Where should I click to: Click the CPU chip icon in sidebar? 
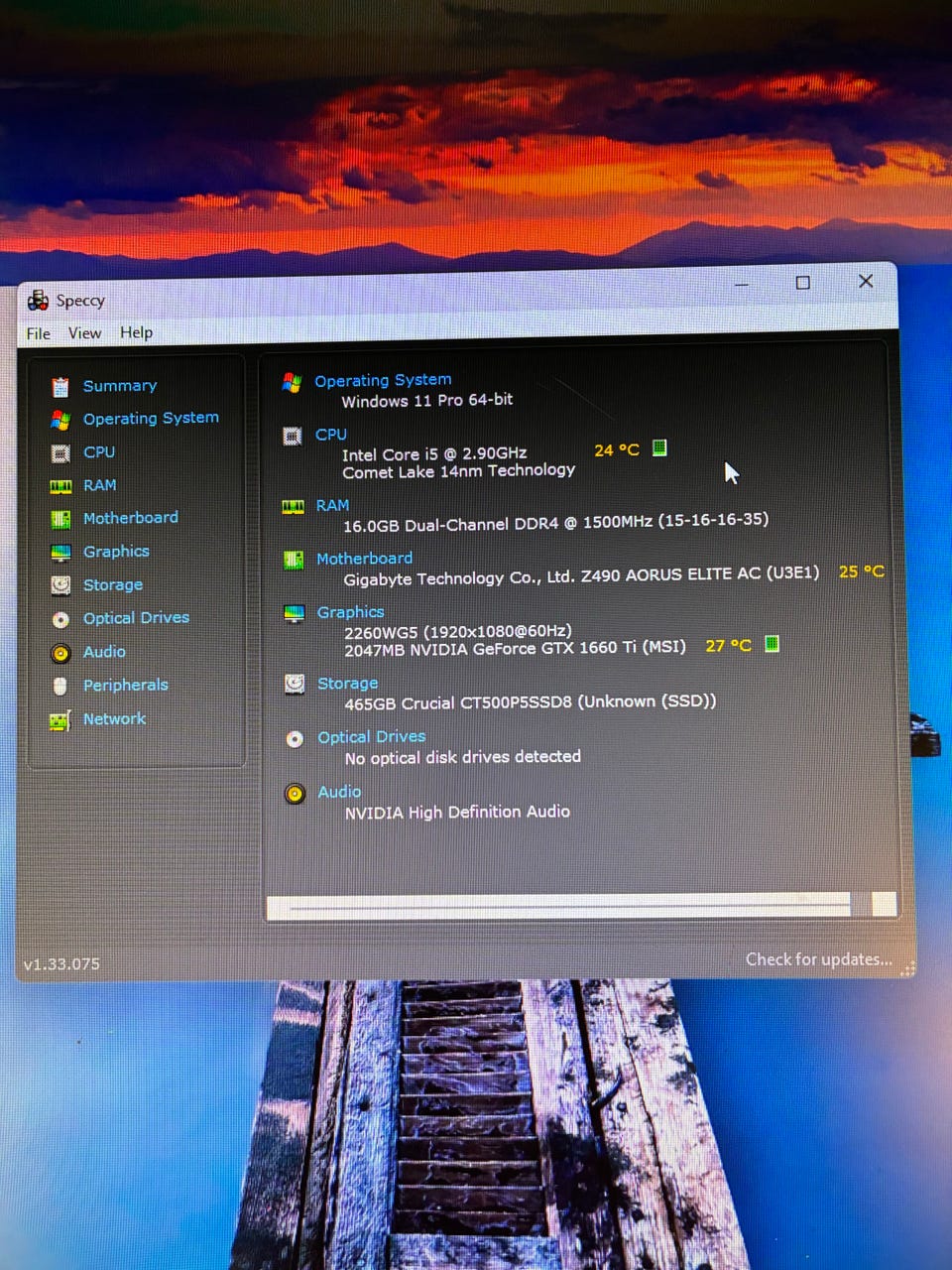point(60,453)
